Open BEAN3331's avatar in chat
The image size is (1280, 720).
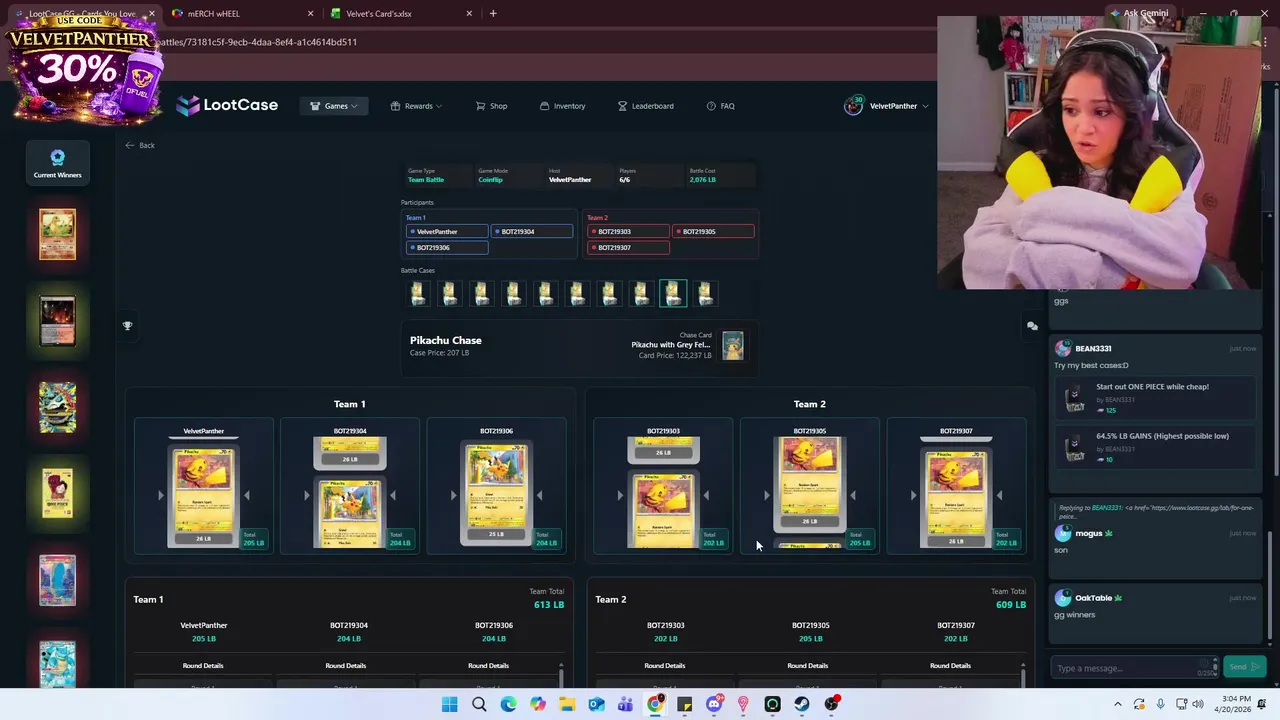click(x=1063, y=348)
